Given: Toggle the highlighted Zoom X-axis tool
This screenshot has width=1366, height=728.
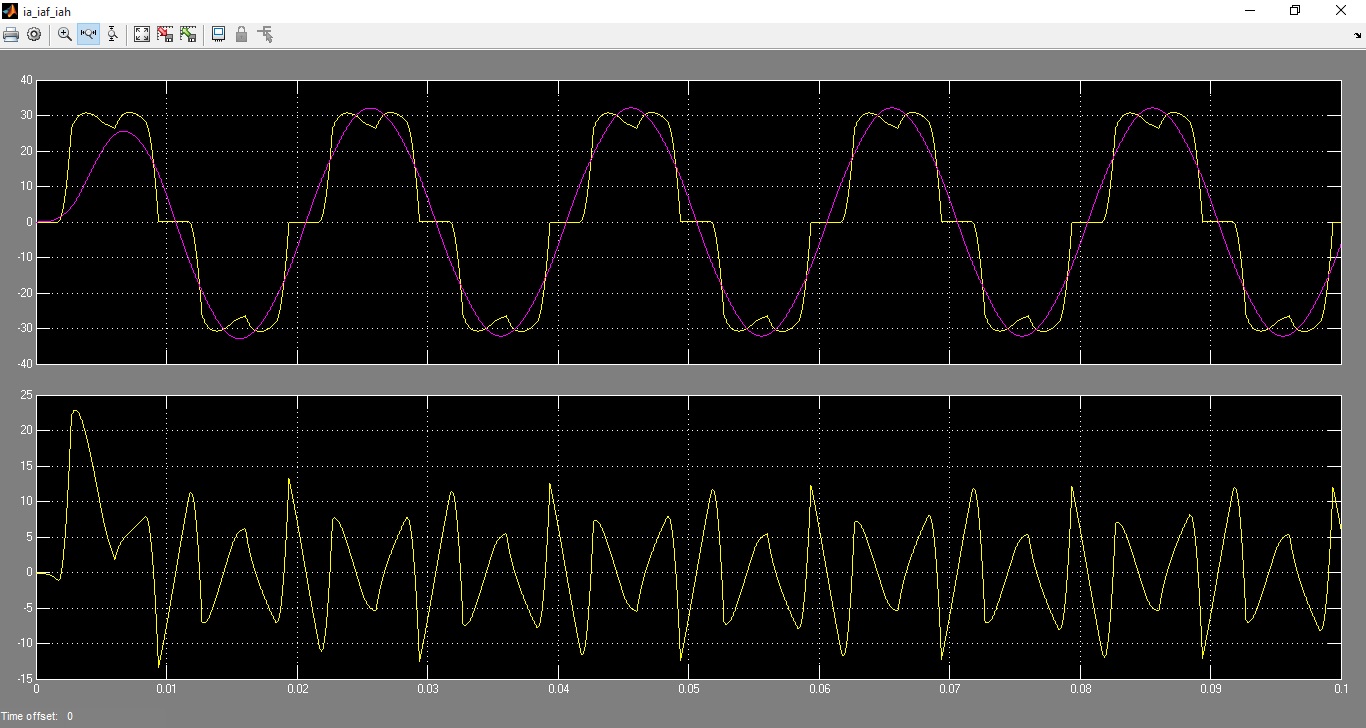Looking at the screenshot, I should 88,35.
